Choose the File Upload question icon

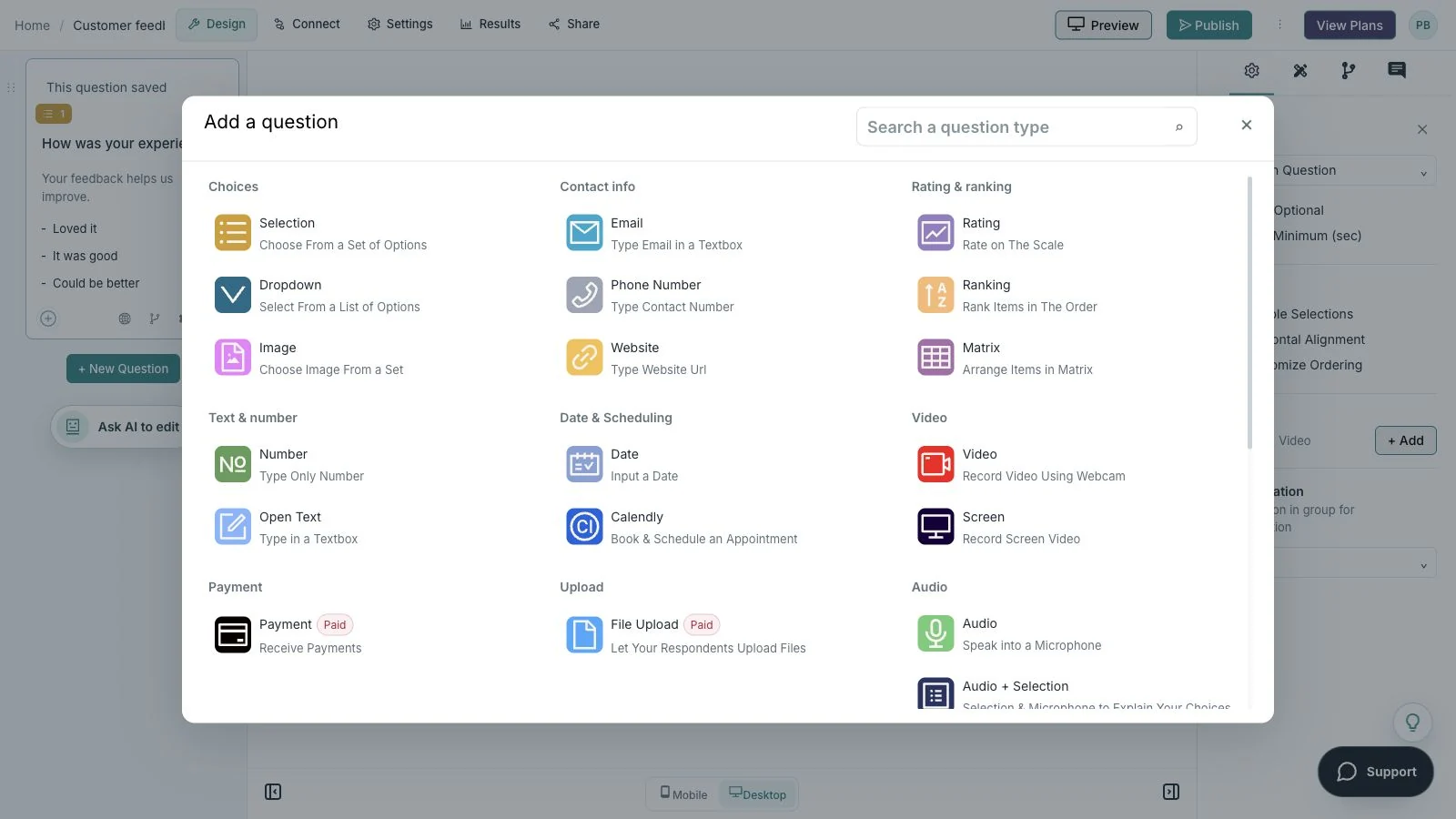pyautogui.click(x=584, y=635)
